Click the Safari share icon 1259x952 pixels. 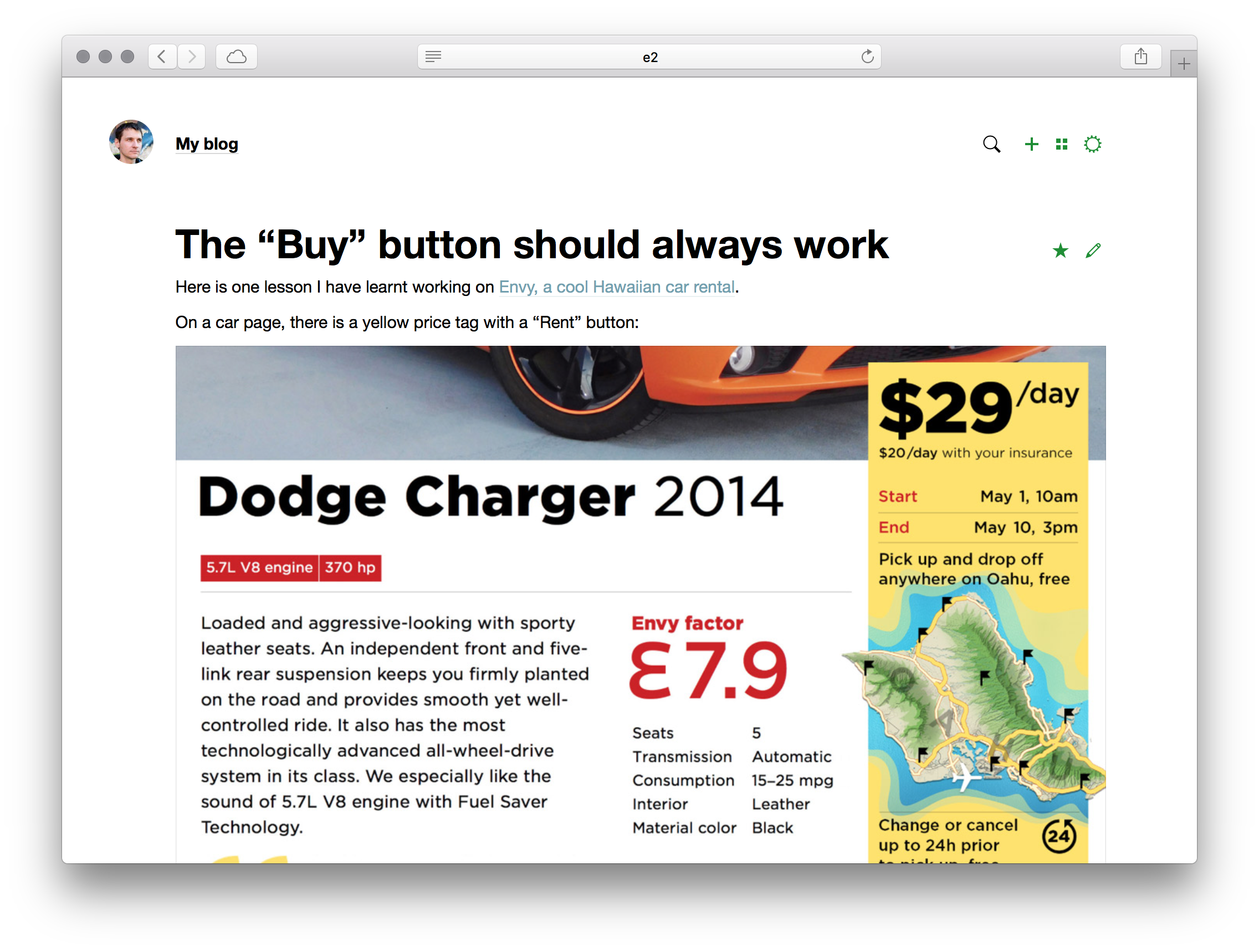[1140, 57]
